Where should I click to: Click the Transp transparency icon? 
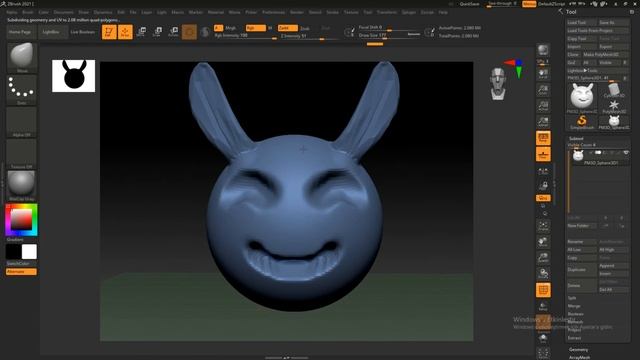[543, 306]
